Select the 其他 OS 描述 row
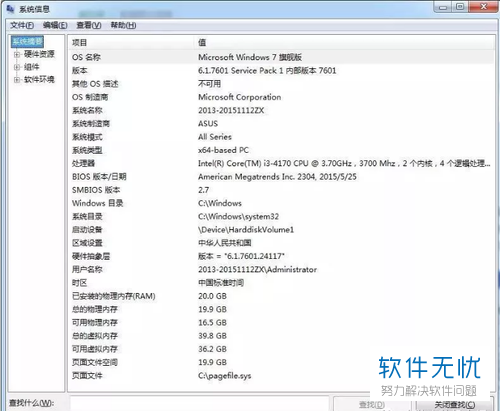 281,84
